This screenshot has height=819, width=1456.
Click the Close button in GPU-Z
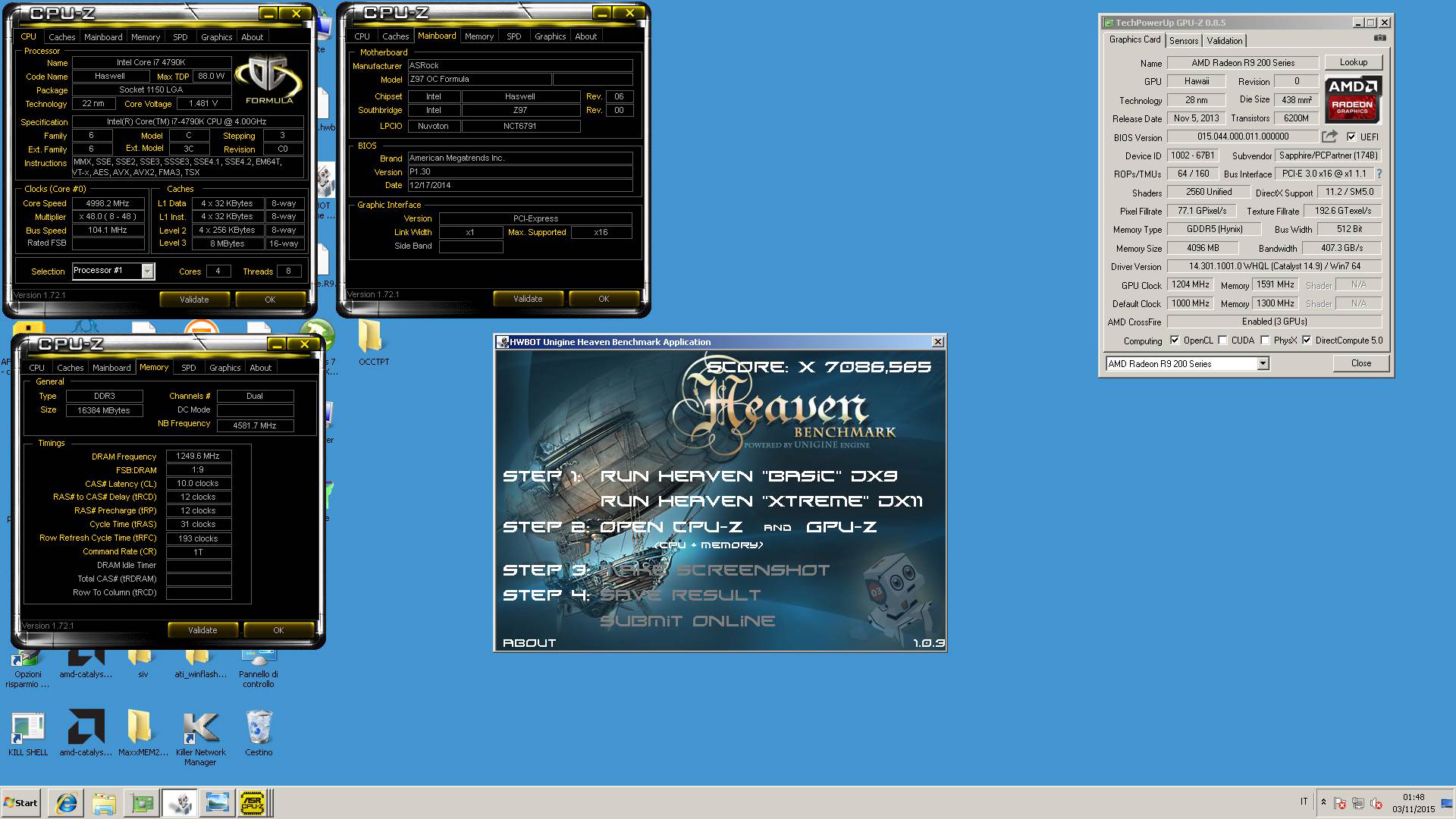[x=1361, y=363]
